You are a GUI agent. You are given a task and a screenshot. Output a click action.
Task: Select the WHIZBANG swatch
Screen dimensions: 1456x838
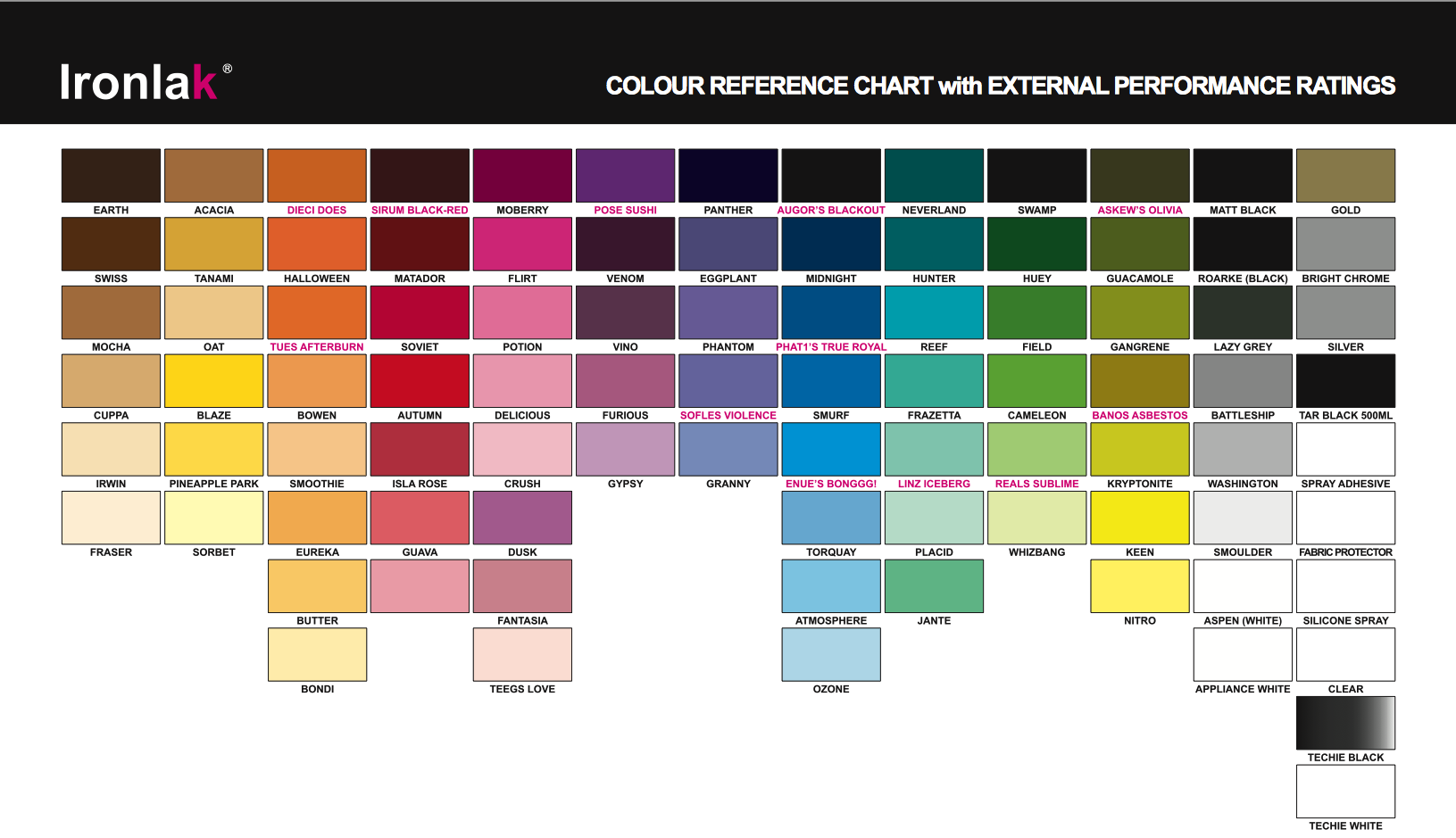point(1037,518)
